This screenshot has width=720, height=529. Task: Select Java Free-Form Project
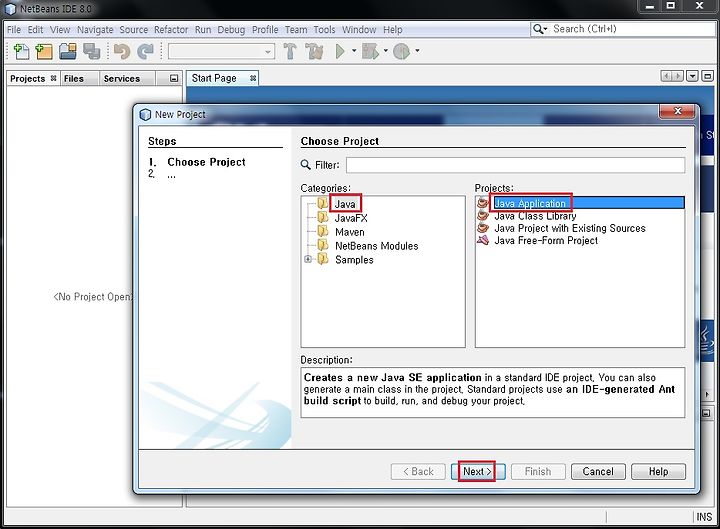pos(546,241)
